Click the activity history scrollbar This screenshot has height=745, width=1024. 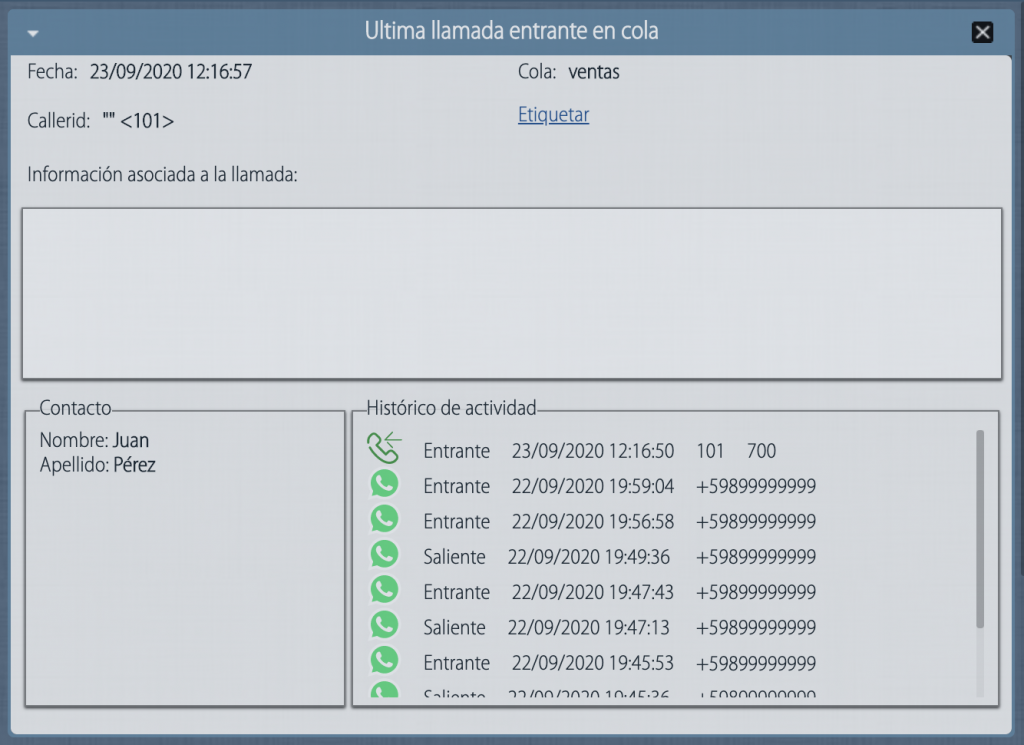point(980,529)
